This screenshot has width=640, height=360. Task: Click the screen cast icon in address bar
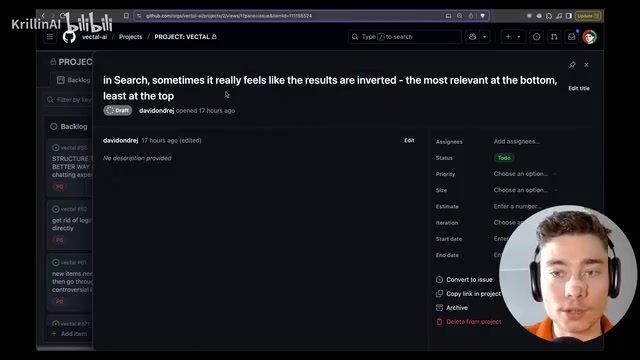point(448,16)
